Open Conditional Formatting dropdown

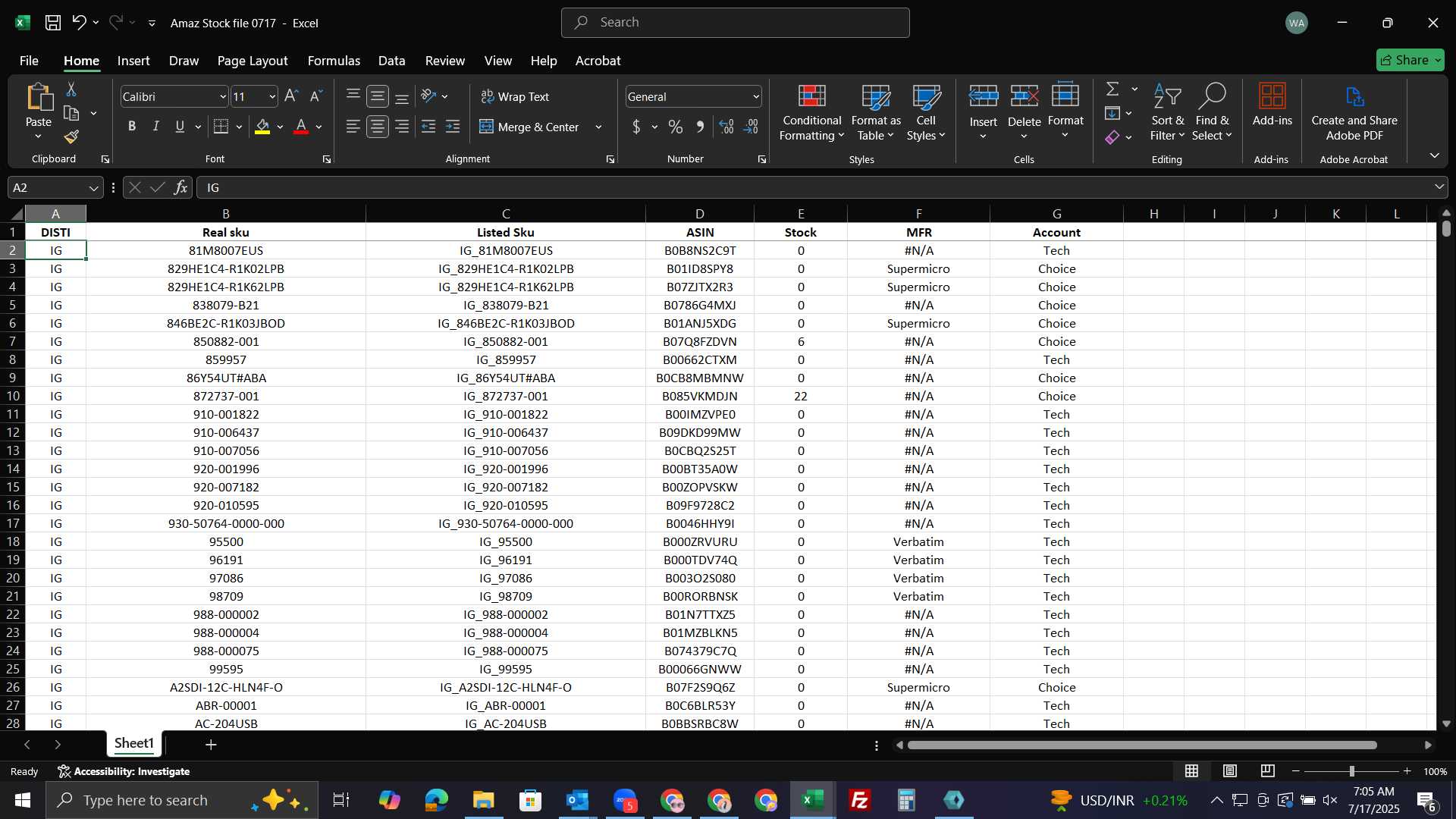[x=811, y=112]
